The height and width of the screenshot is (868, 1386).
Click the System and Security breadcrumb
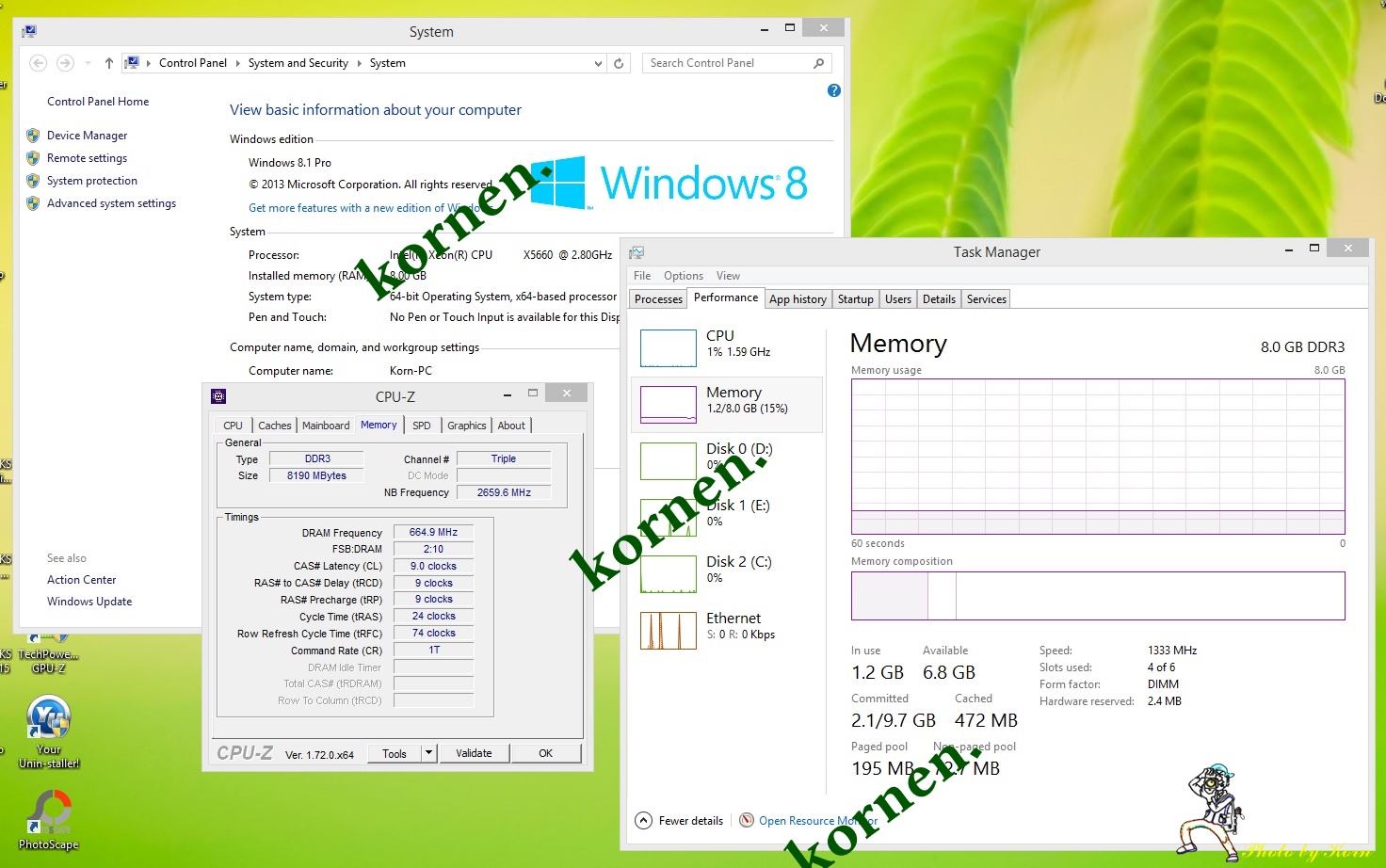(x=298, y=63)
